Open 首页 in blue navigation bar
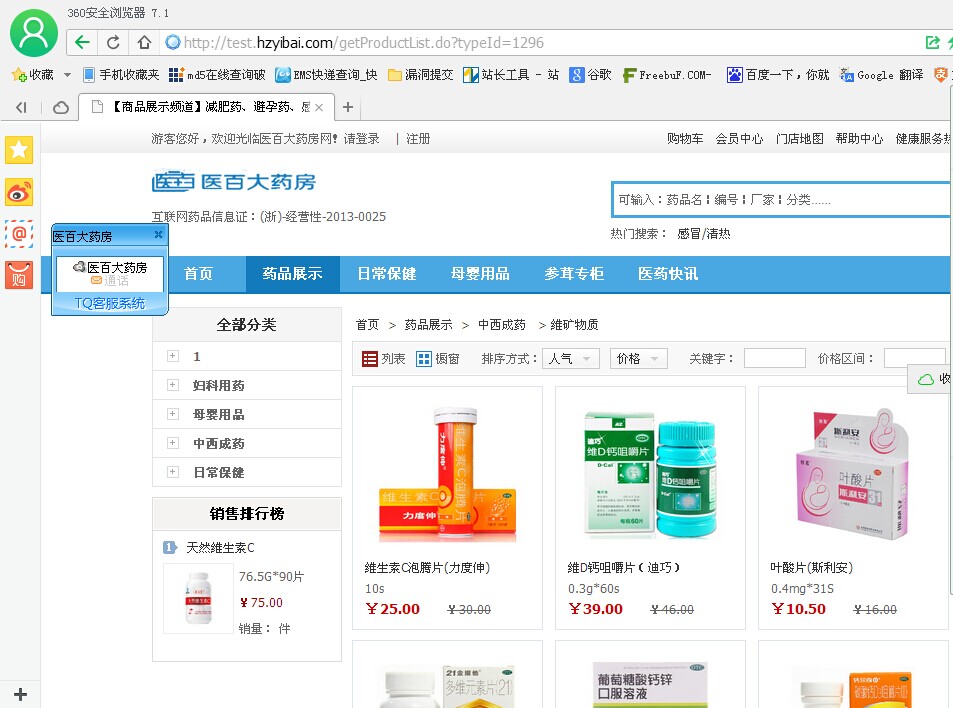This screenshot has height=708, width=953. coord(199,274)
